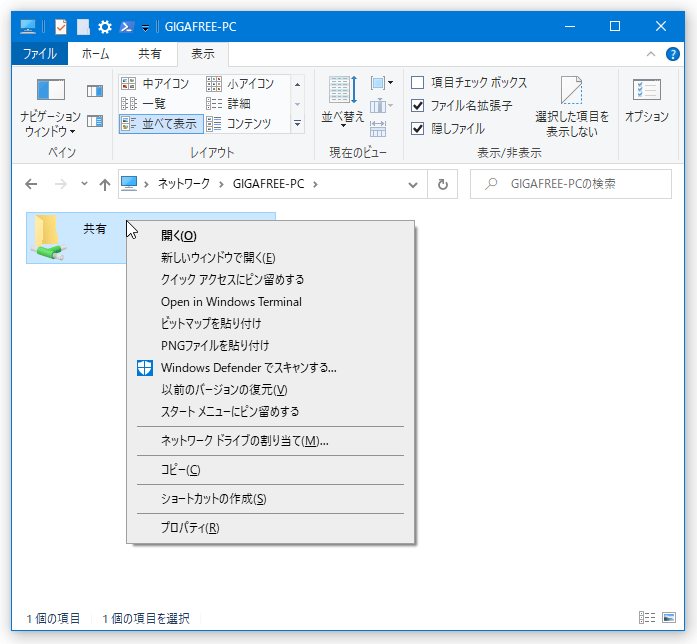The height and width of the screenshot is (644, 697).
Task: Switch to details view status bar icon
Action: pos(647,617)
